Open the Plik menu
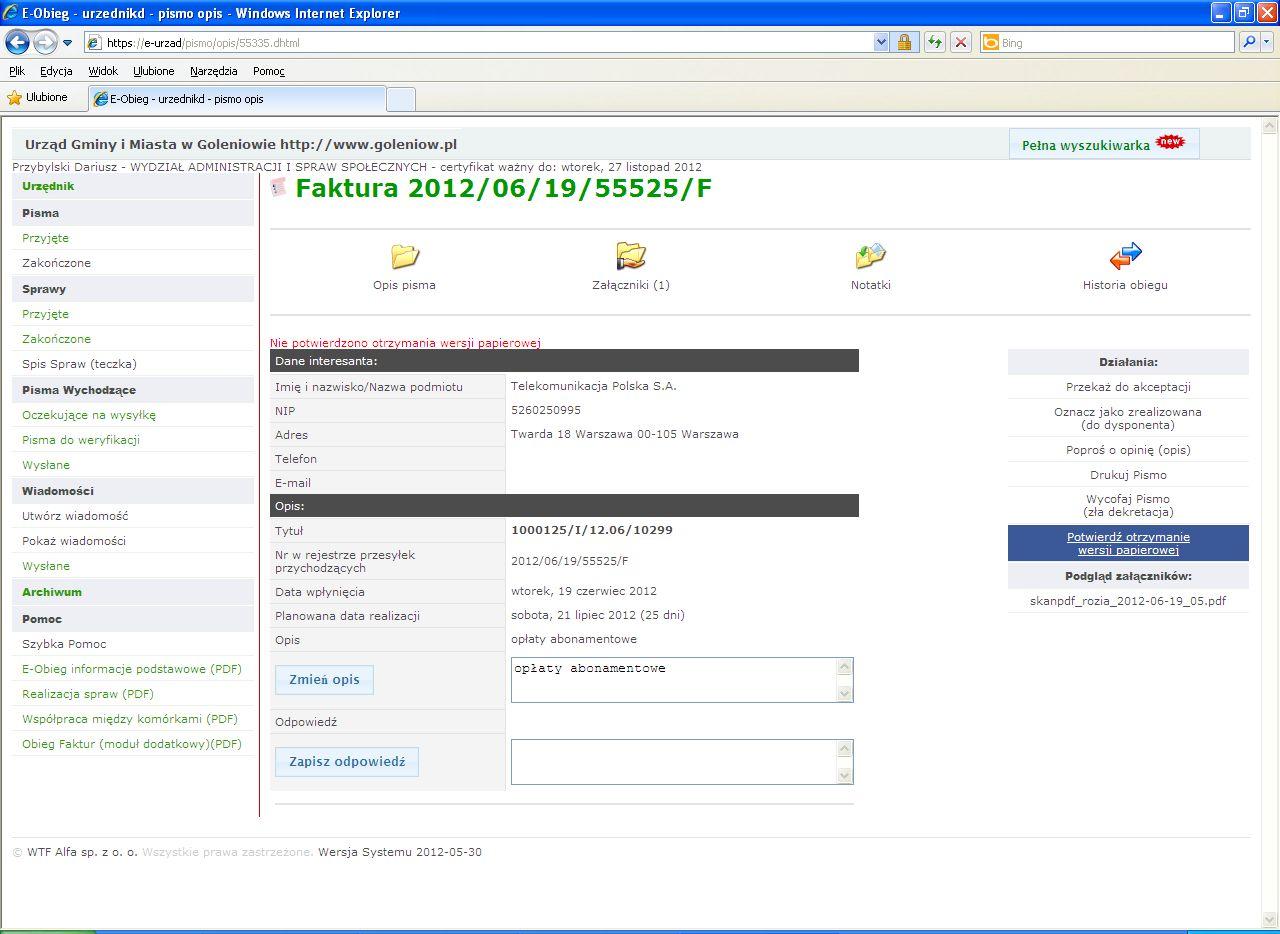This screenshot has width=1280, height=934. [17, 71]
